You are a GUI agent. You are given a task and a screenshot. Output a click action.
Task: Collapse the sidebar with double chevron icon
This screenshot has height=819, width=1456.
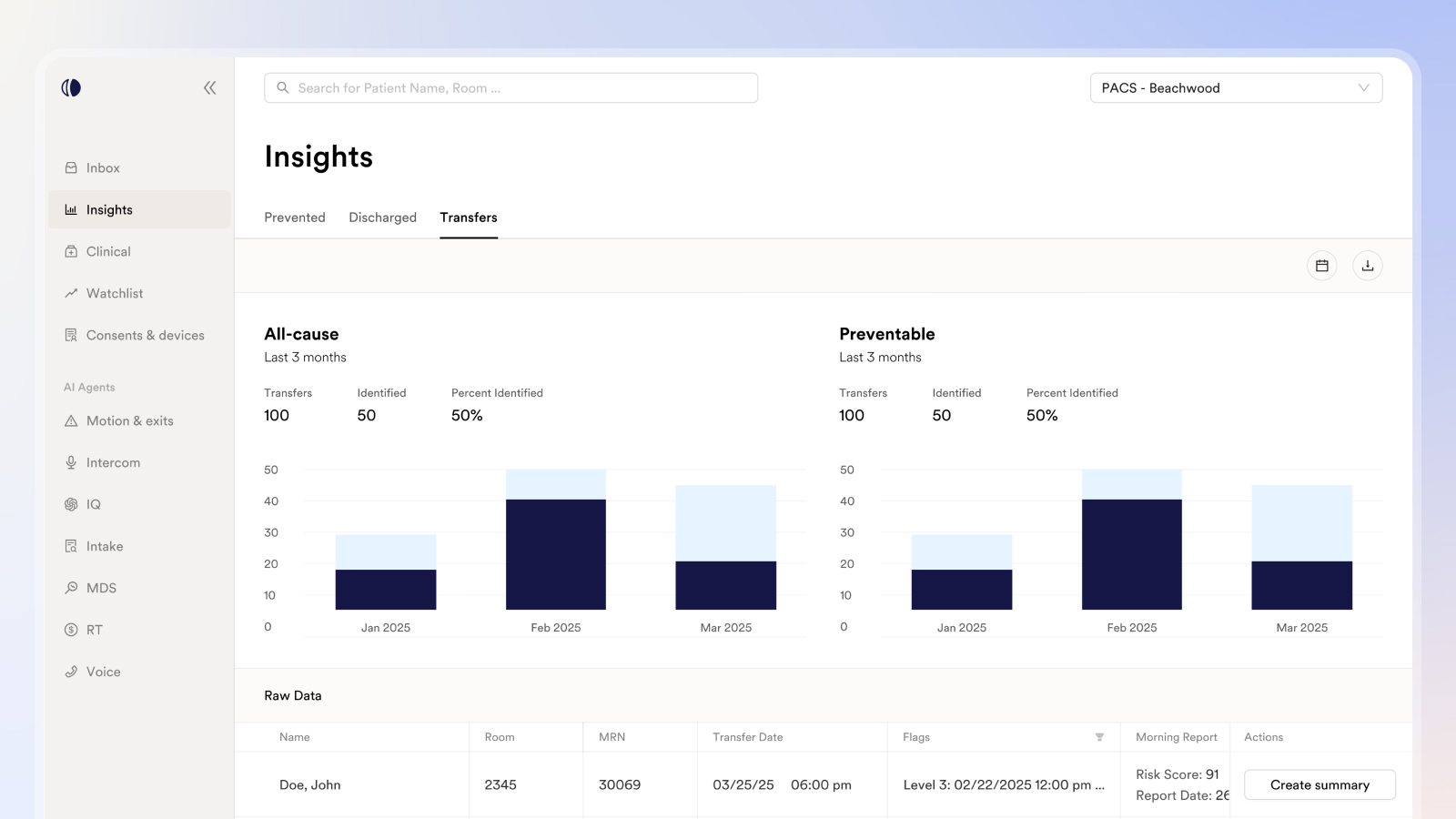(x=210, y=87)
